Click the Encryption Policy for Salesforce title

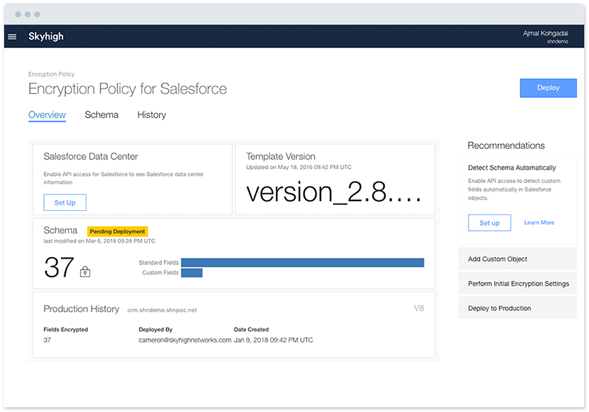pyautogui.click(x=127, y=89)
